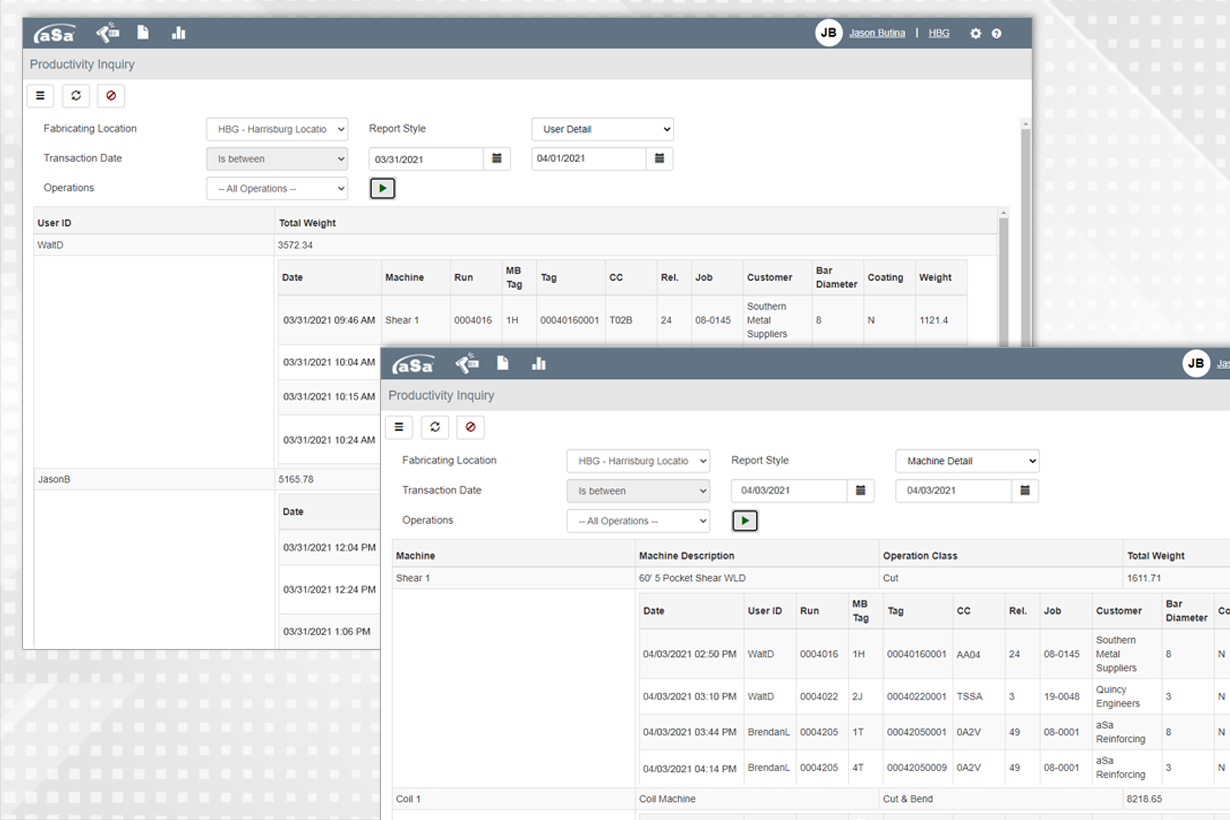Click the 1611.71 total weight value
1230x820 pixels.
[1144, 578]
